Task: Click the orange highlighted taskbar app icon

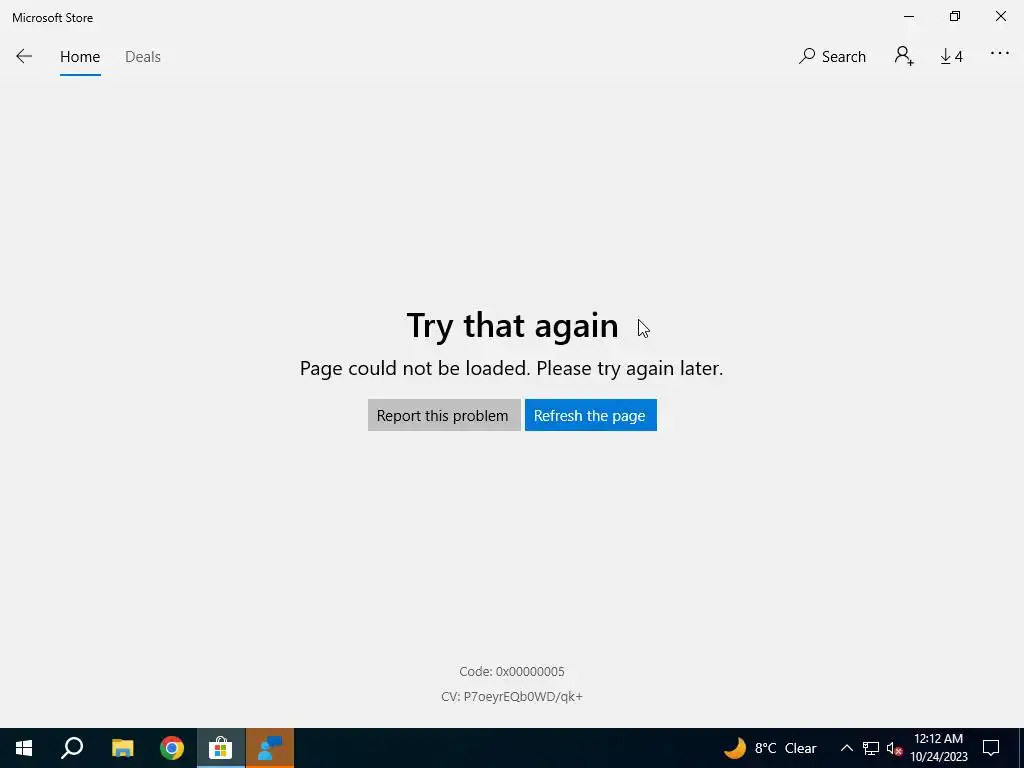Action: point(270,748)
